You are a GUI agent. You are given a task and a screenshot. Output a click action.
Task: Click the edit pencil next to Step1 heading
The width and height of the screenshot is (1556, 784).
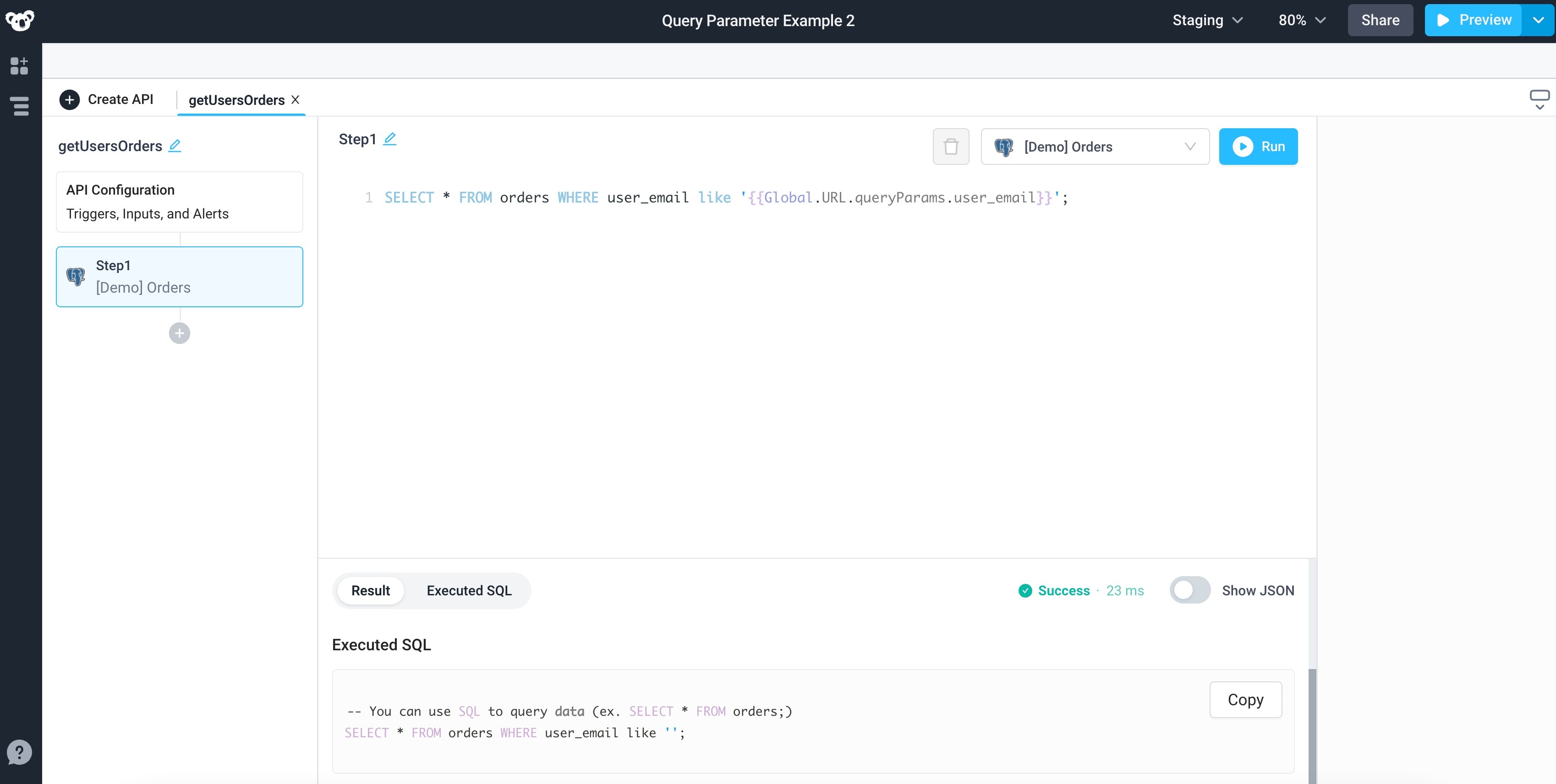coord(390,138)
